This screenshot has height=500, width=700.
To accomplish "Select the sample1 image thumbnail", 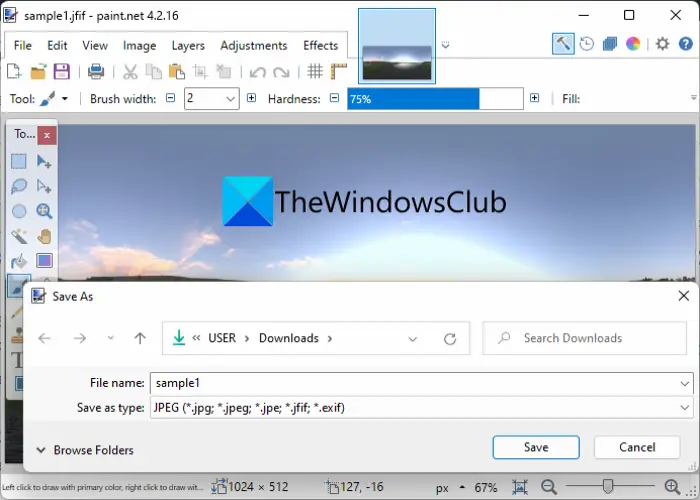I will tap(397, 46).
